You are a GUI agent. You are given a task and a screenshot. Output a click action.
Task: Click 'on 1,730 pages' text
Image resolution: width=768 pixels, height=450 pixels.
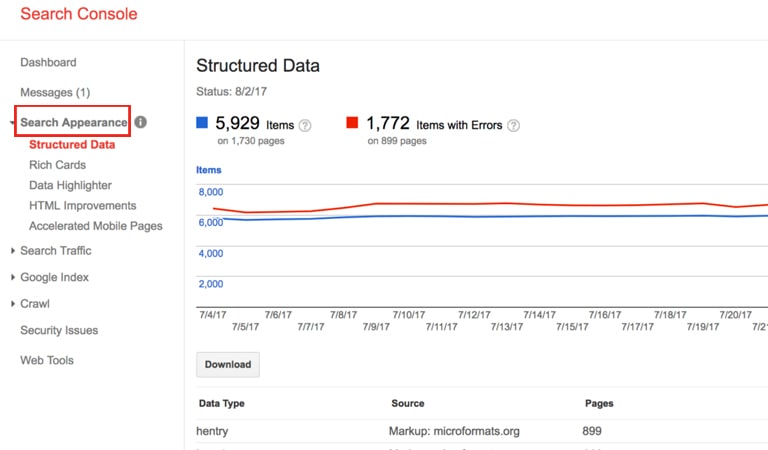point(251,141)
